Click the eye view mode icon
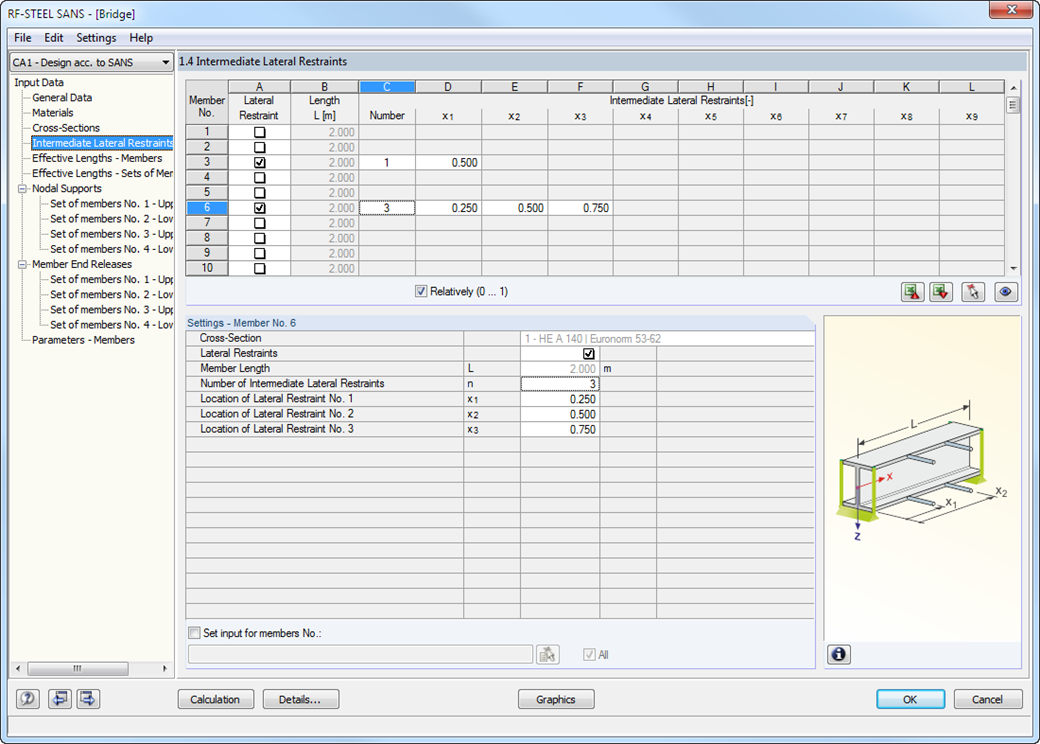The width and height of the screenshot is (1040, 744). [x=1006, y=292]
